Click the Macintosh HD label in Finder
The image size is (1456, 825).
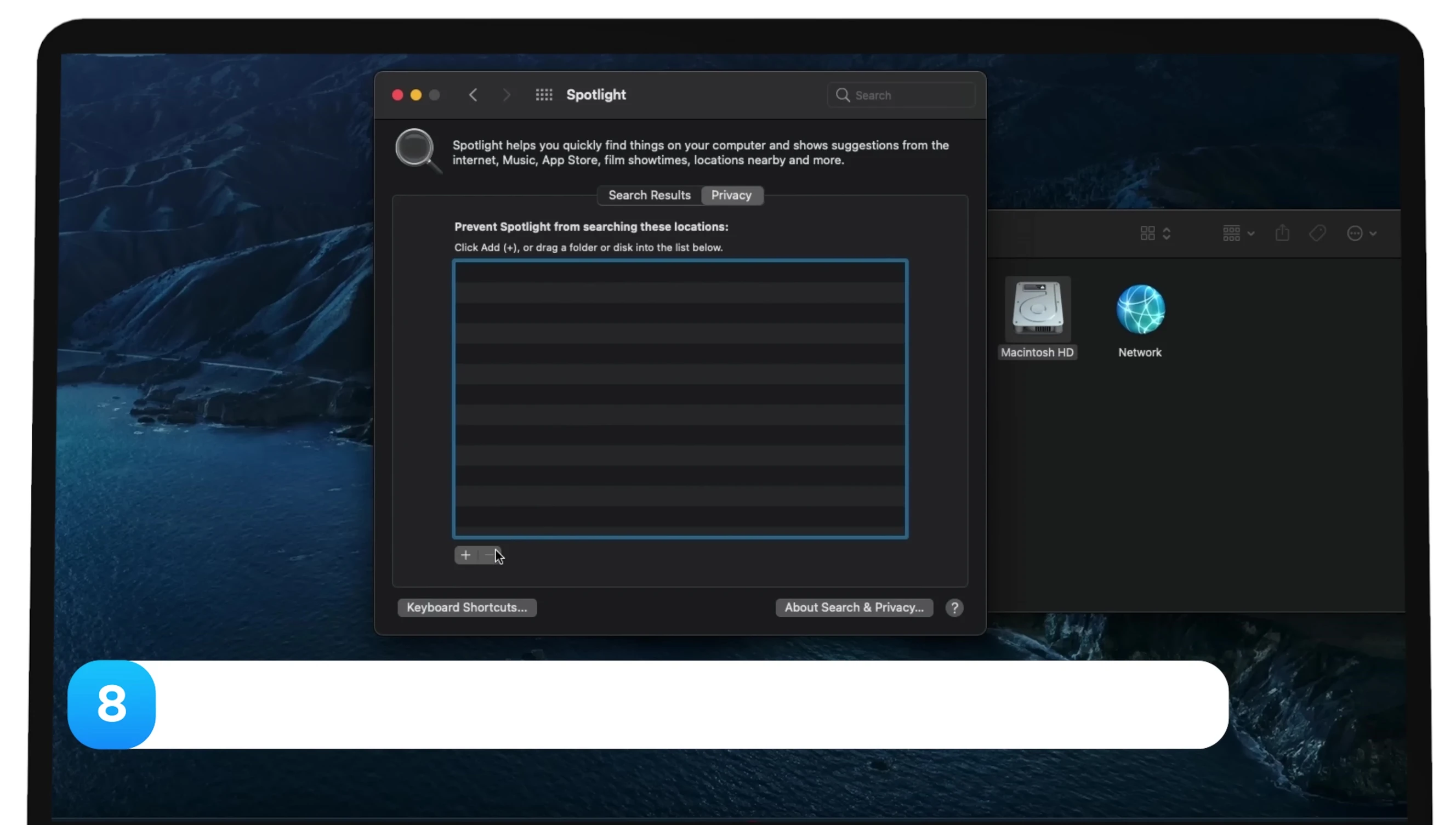click(1037, 352)
